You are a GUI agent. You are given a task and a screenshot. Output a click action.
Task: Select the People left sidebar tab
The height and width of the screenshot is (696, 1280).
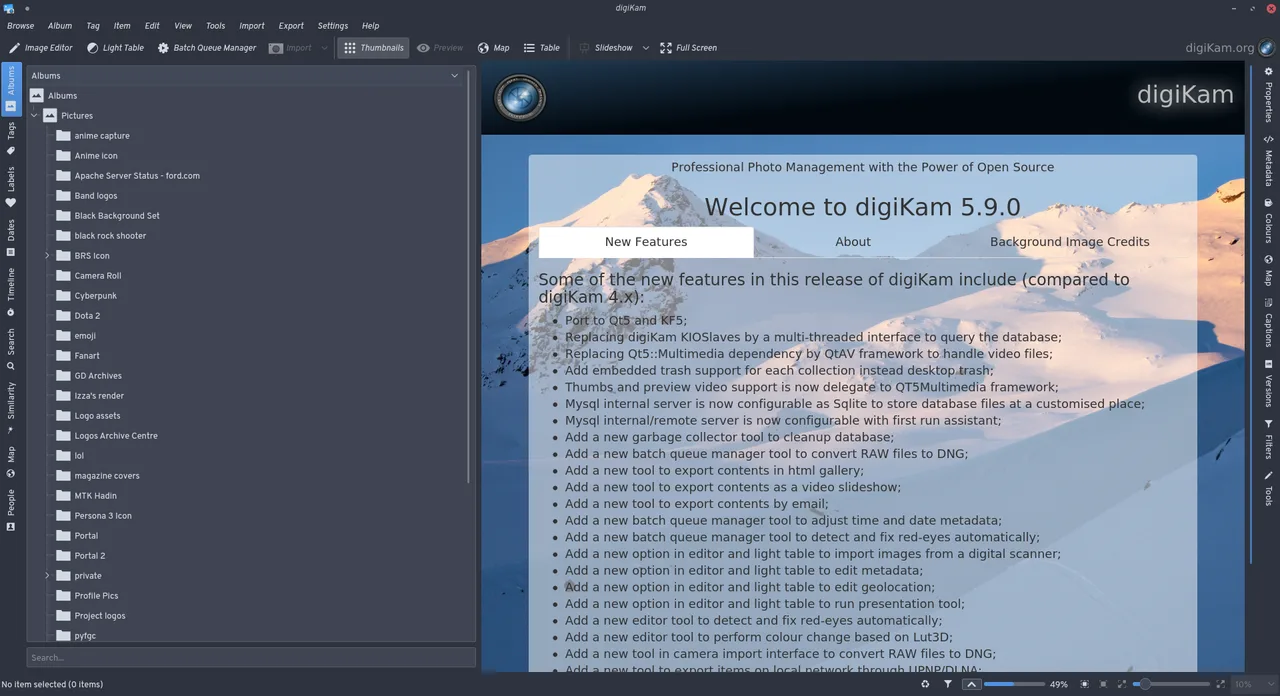click(11, 510)
